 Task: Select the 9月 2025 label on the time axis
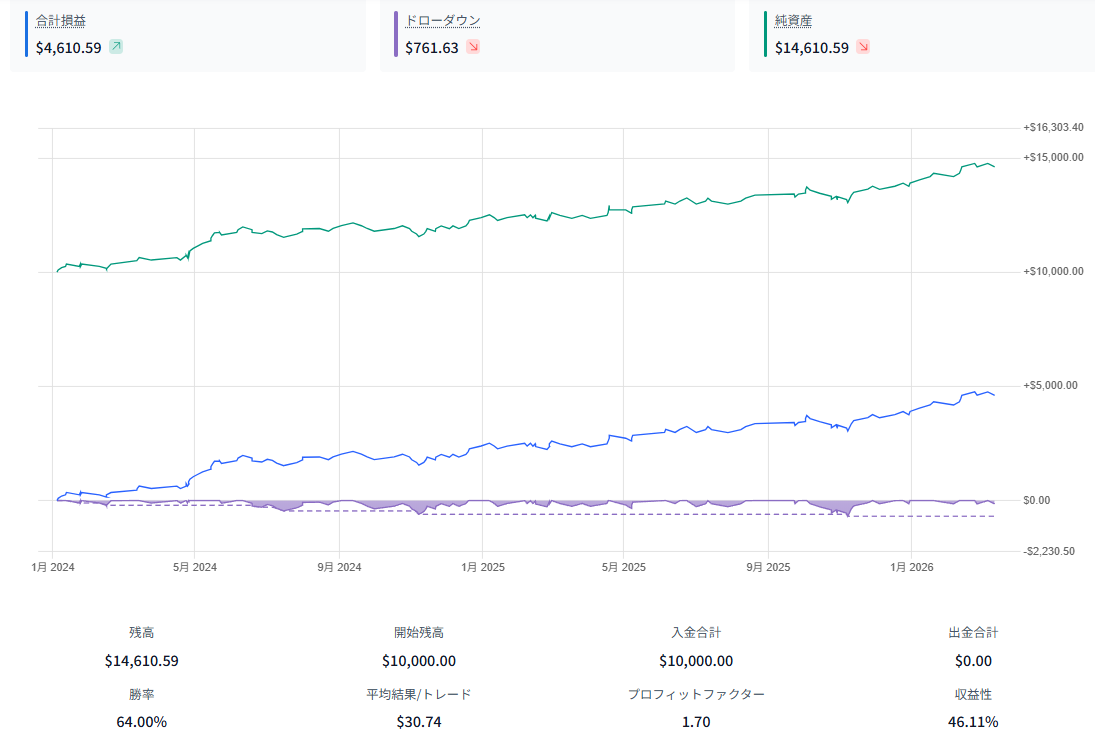pyautogui.click(x=768, y=567)
